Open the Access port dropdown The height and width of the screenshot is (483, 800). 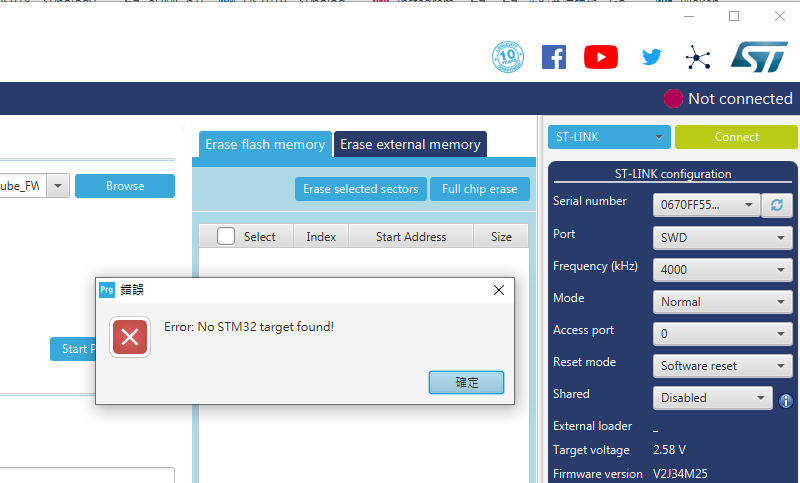point(722,334)
